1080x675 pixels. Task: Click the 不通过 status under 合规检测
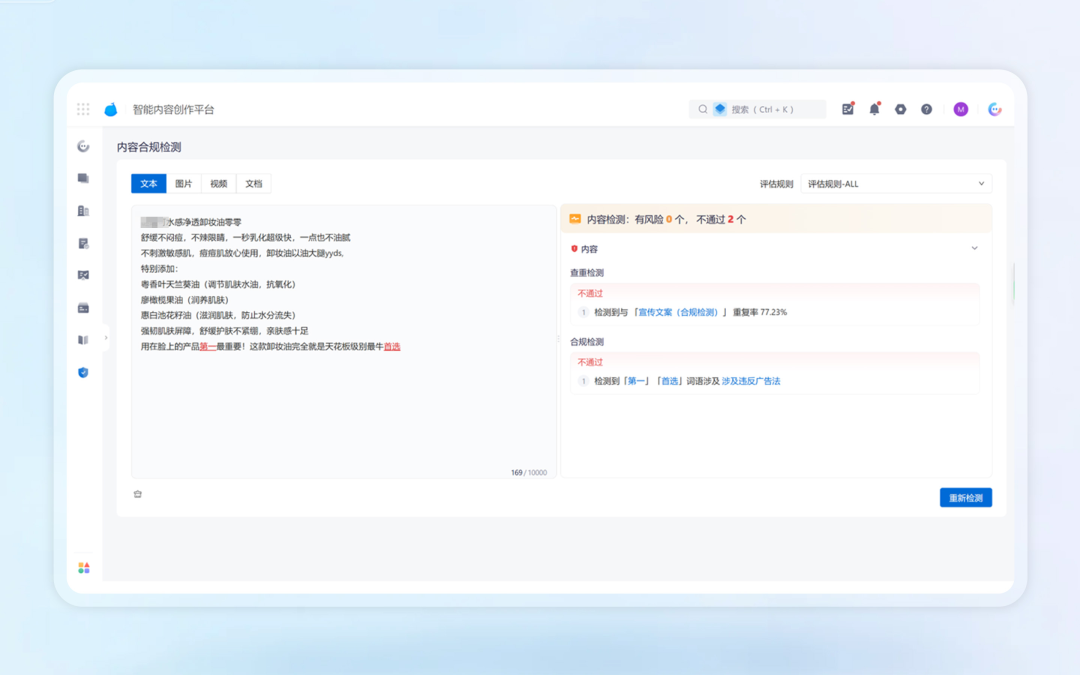point(590,362)
